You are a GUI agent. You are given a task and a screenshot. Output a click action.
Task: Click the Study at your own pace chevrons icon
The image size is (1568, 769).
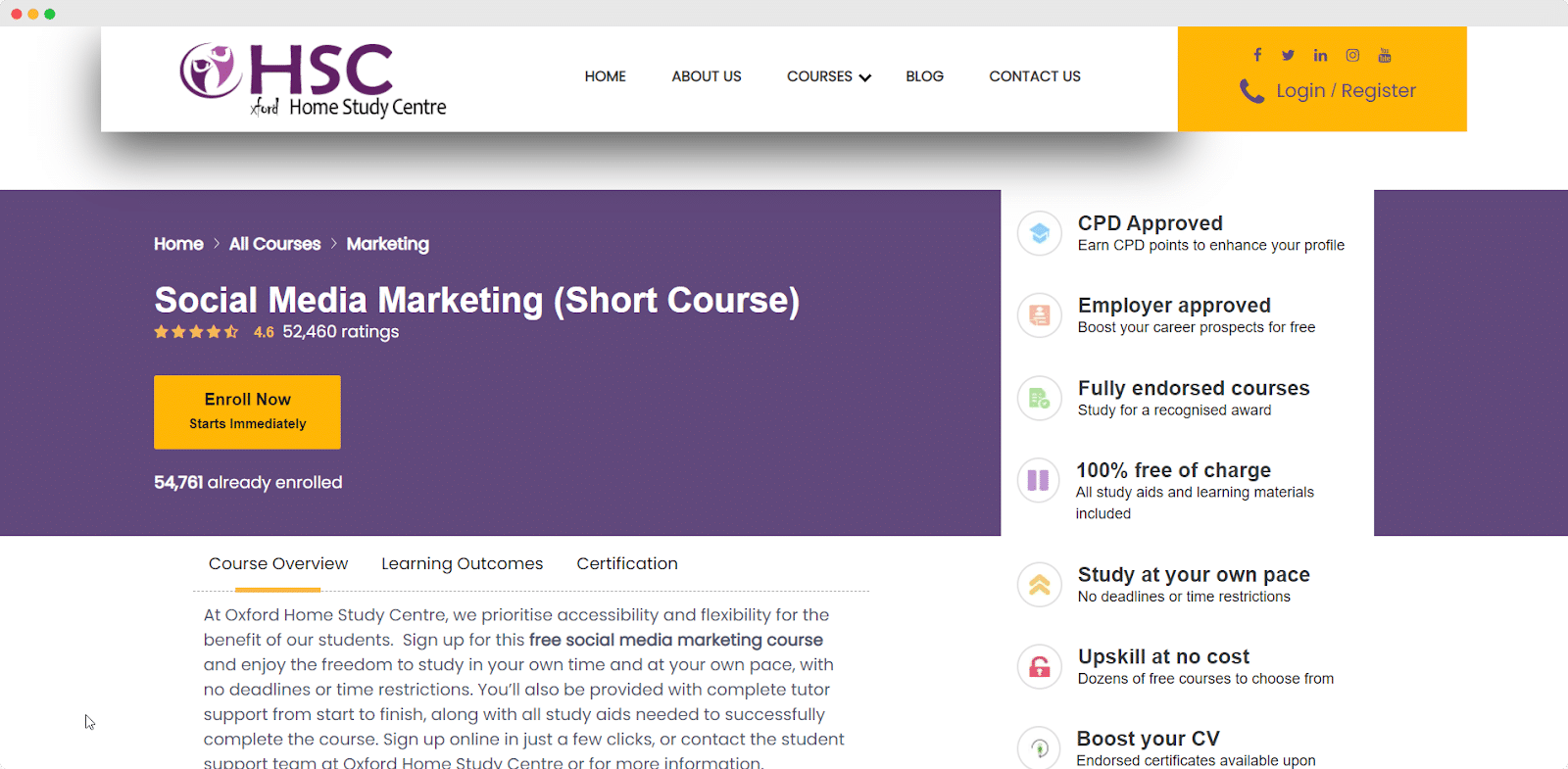pyautogui.click(x=1040, y=585)
